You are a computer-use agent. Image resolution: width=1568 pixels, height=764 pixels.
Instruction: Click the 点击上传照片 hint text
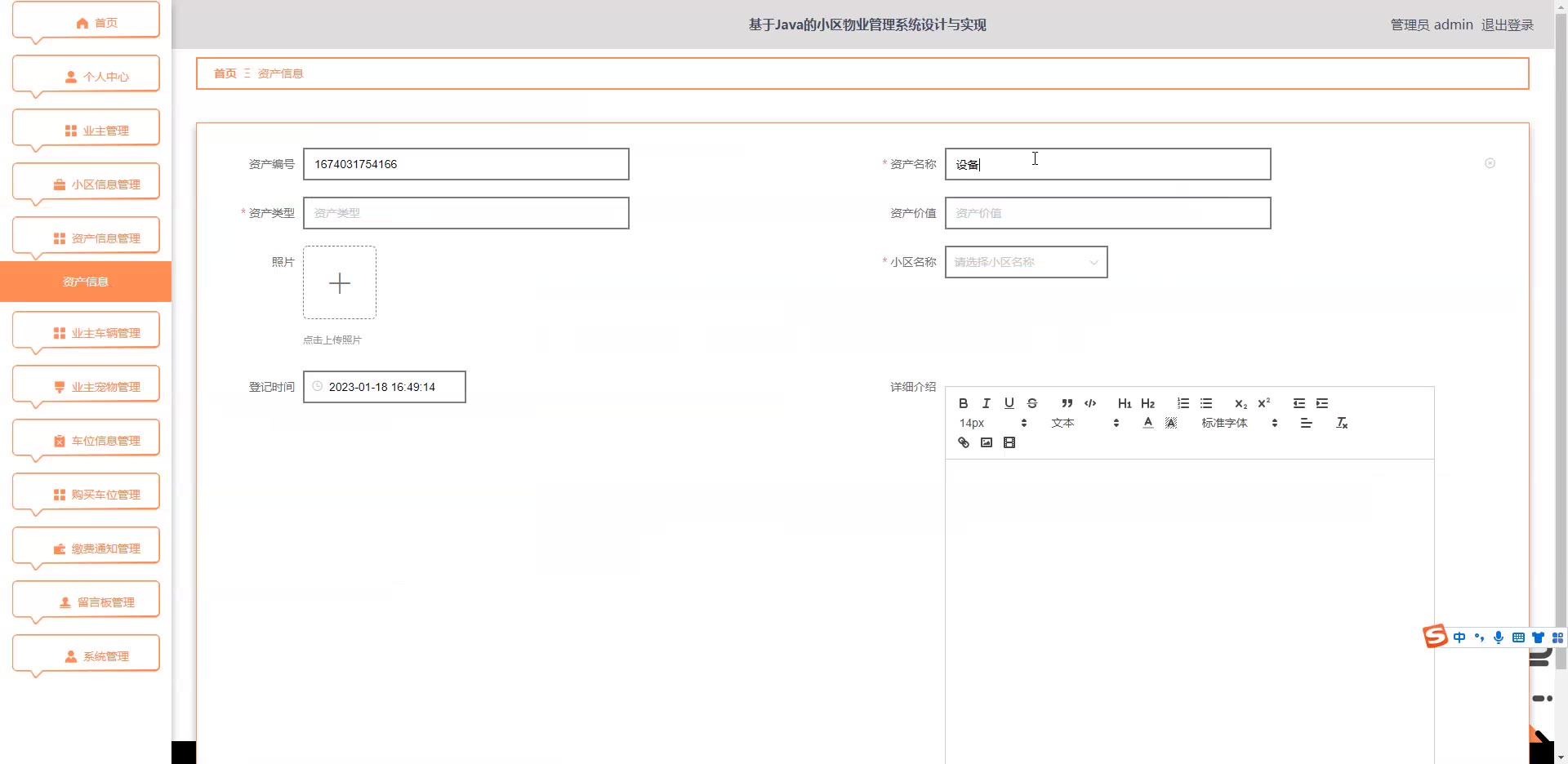(332, 340)
